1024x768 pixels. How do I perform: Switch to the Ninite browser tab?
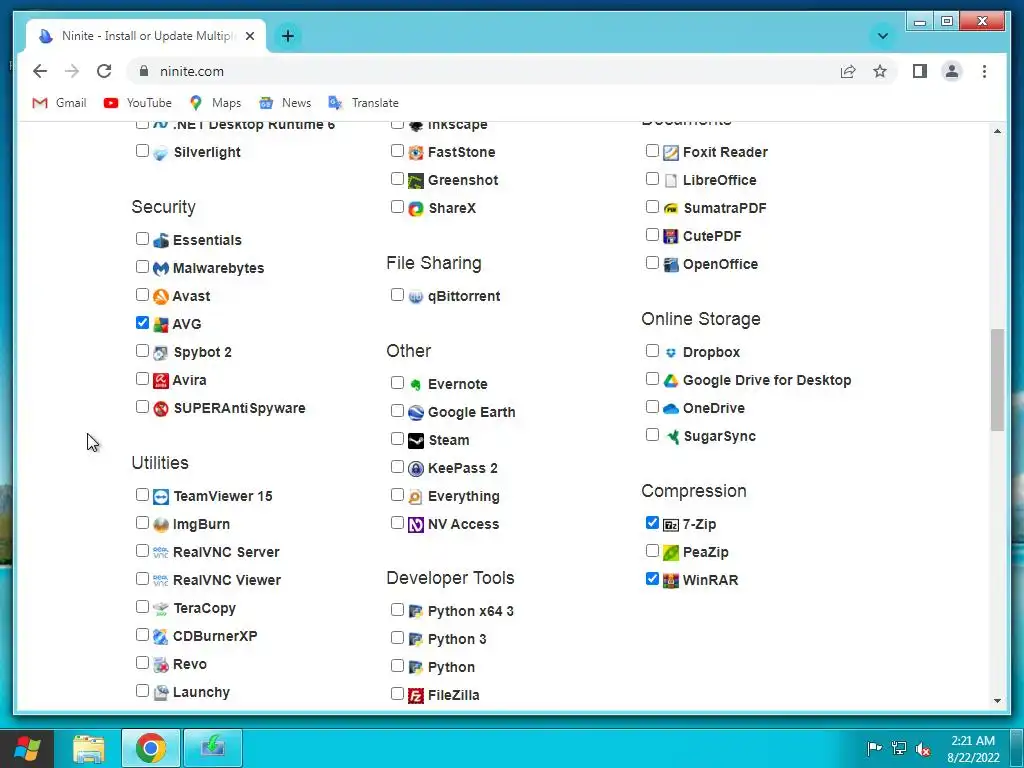click(145, 36)
